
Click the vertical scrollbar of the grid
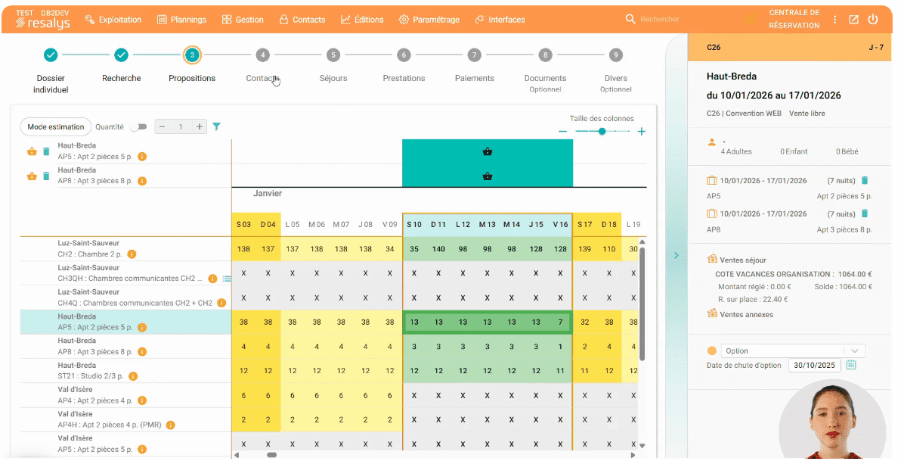coord(642,302)
